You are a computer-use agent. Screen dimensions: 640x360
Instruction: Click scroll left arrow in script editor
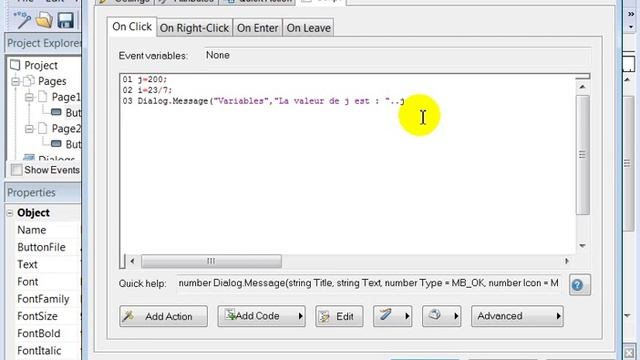pos(132,261)
